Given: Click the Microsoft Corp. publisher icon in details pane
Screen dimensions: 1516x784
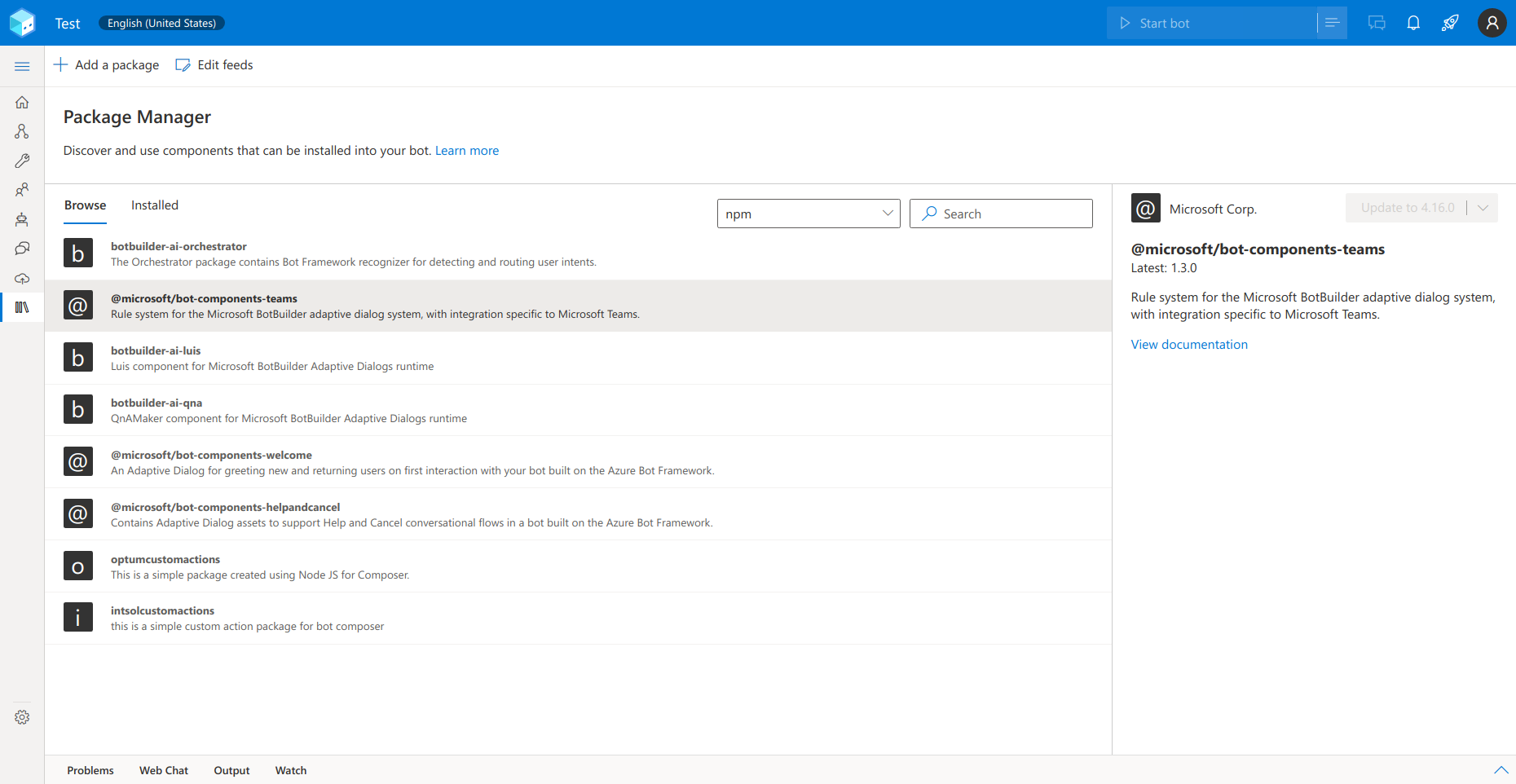Looking at the screenshot, I should [1146, 209].
